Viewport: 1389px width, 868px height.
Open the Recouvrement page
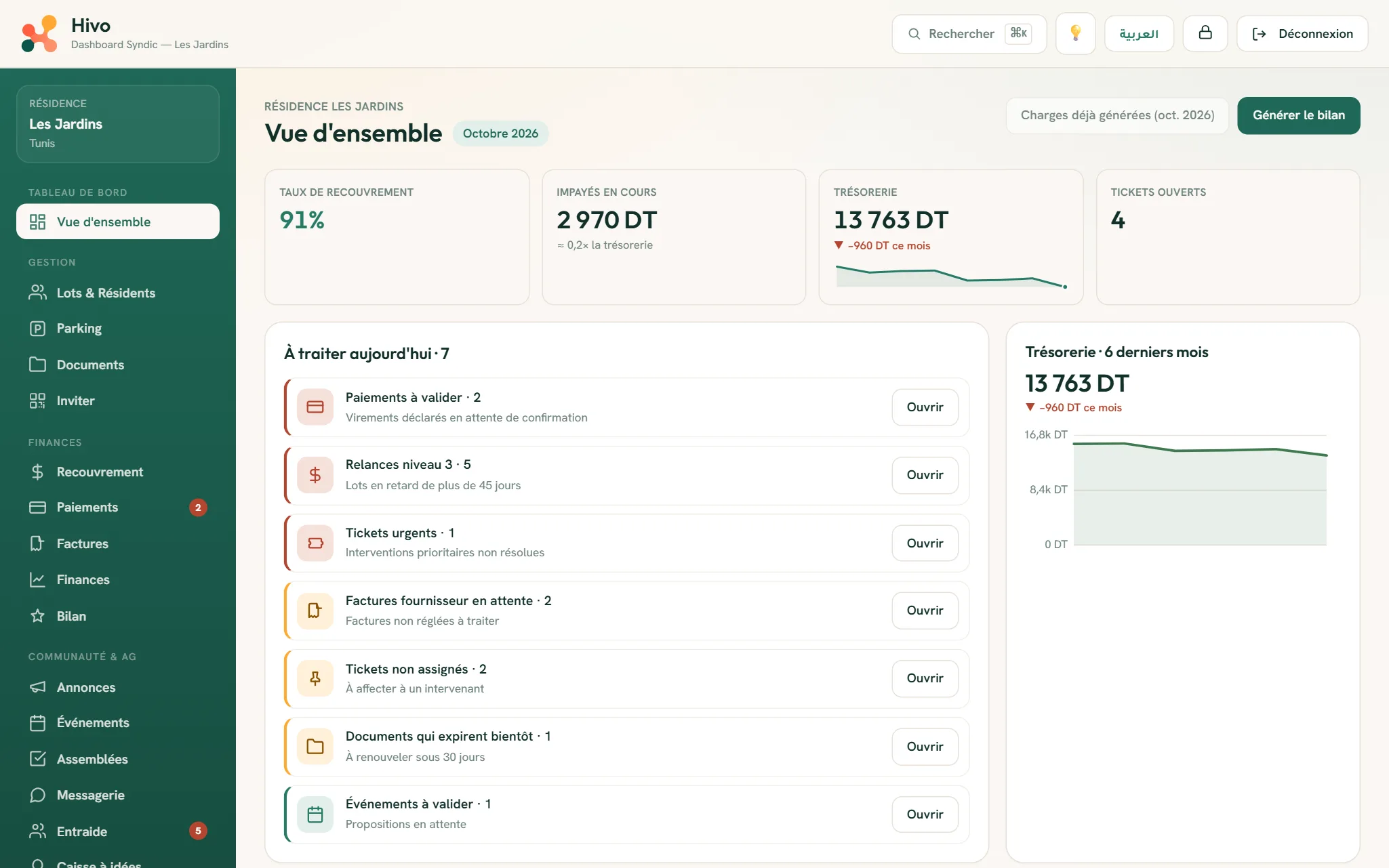118,472
